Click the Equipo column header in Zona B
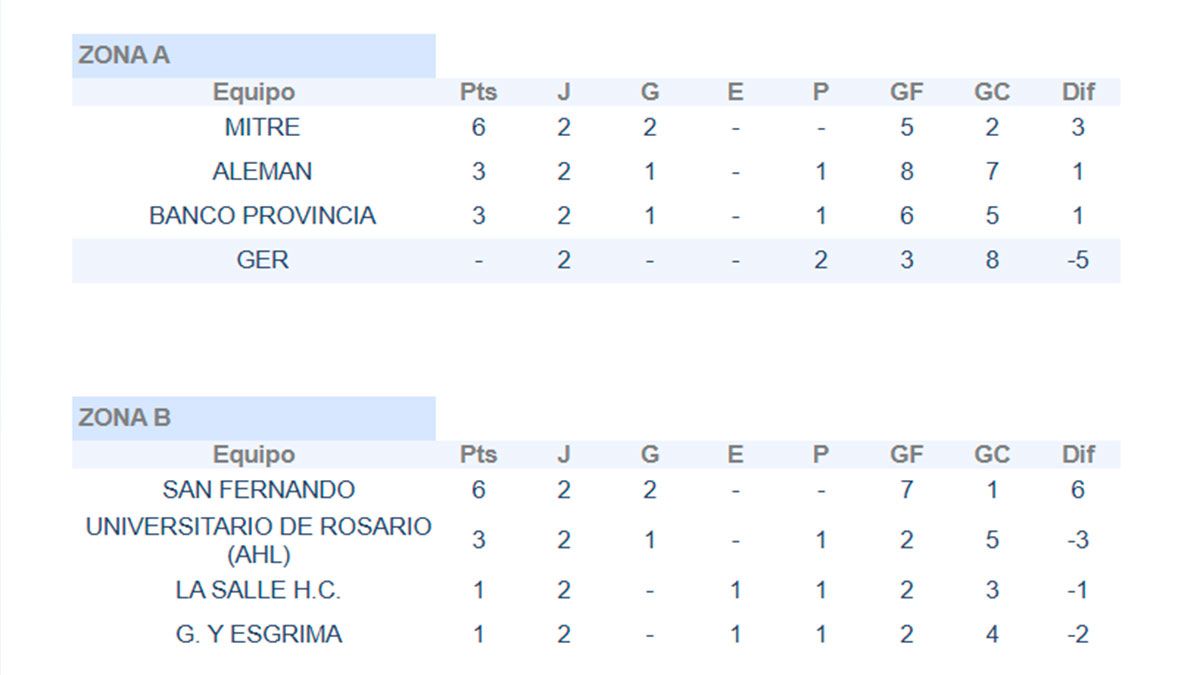The image size is (1200, 675). click(x=254, y=455)
